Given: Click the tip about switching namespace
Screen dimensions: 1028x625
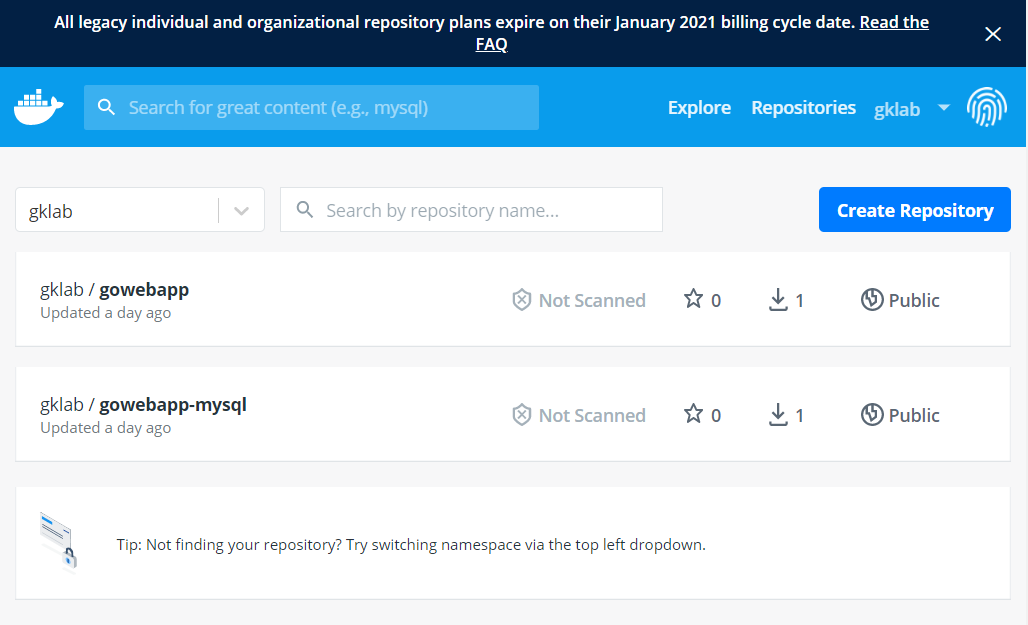Looking at the screenshot, I should (x=411, y=544).
